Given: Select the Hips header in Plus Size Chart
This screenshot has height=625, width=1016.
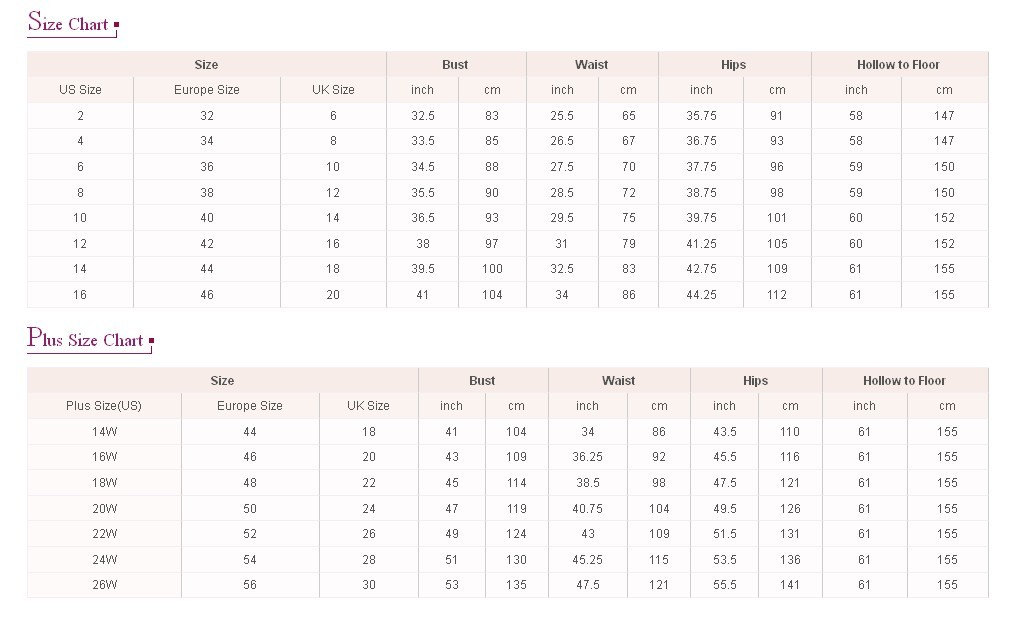Looking at the screenshot, I should click(x=756, y=381).
